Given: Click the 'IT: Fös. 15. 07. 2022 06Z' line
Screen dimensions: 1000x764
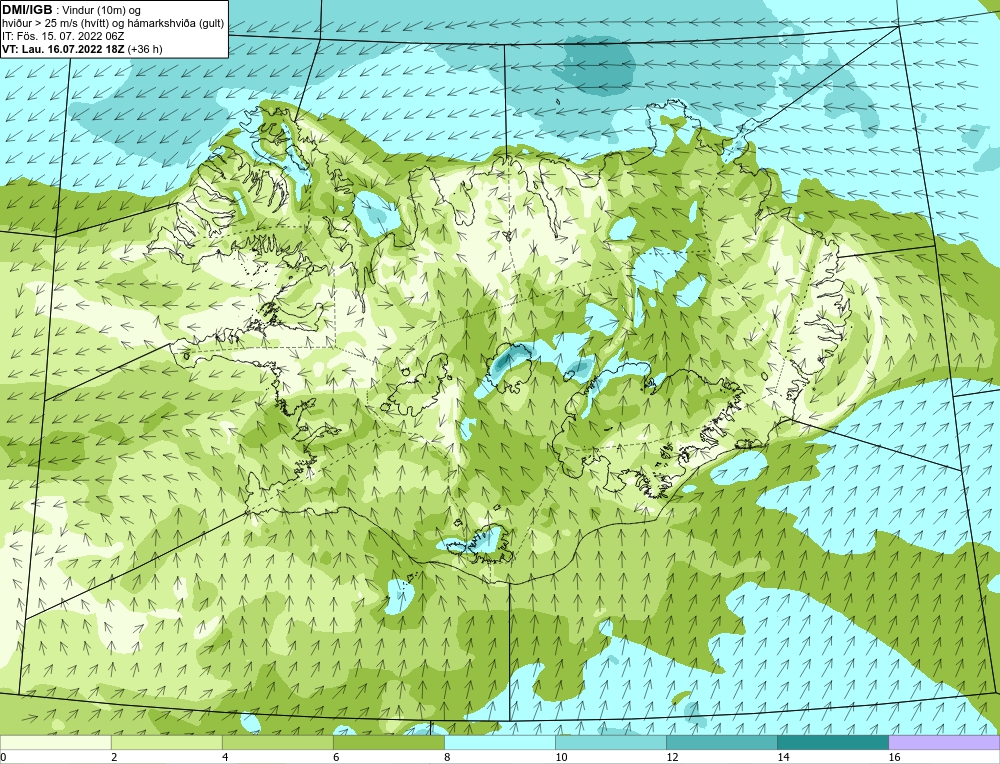Looking at the screenshot, I should point(63,36).
